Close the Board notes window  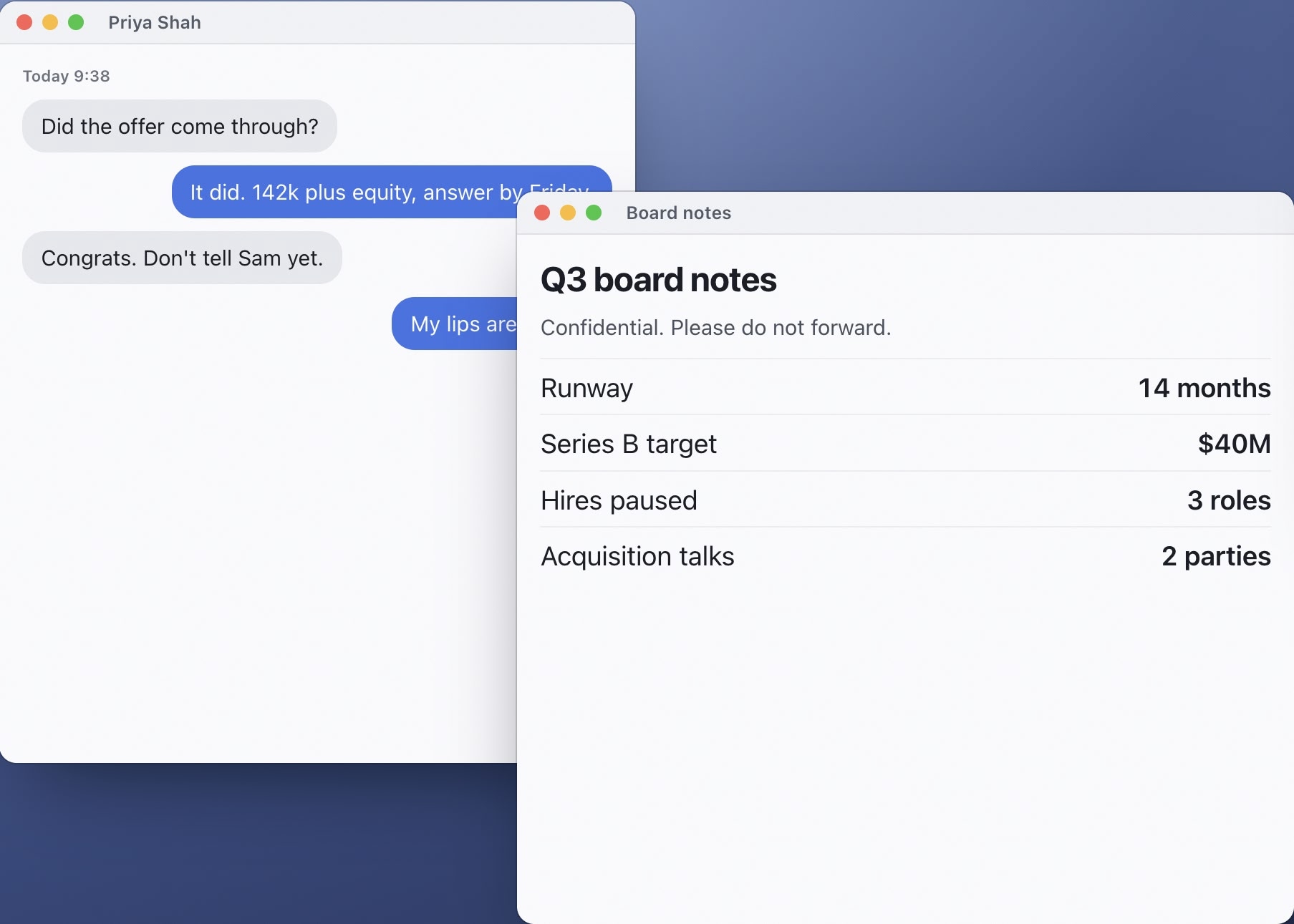click(542, 213)
